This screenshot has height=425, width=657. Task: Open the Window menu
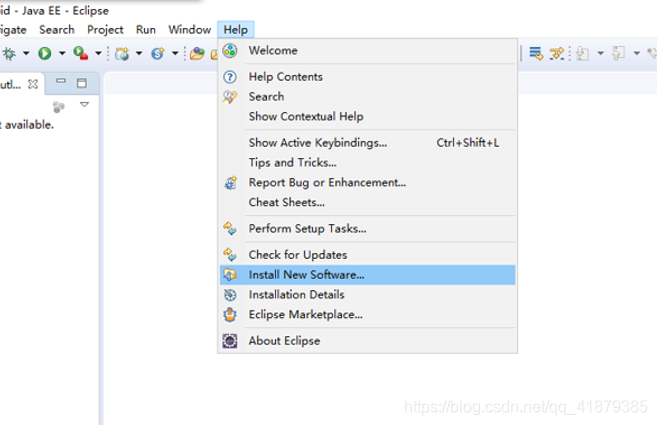(x=190, y=30)
